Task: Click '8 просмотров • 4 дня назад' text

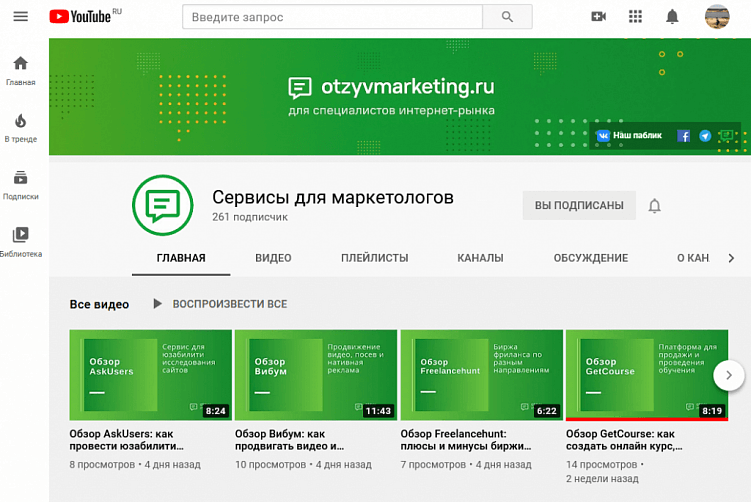Action: (135, 465)
